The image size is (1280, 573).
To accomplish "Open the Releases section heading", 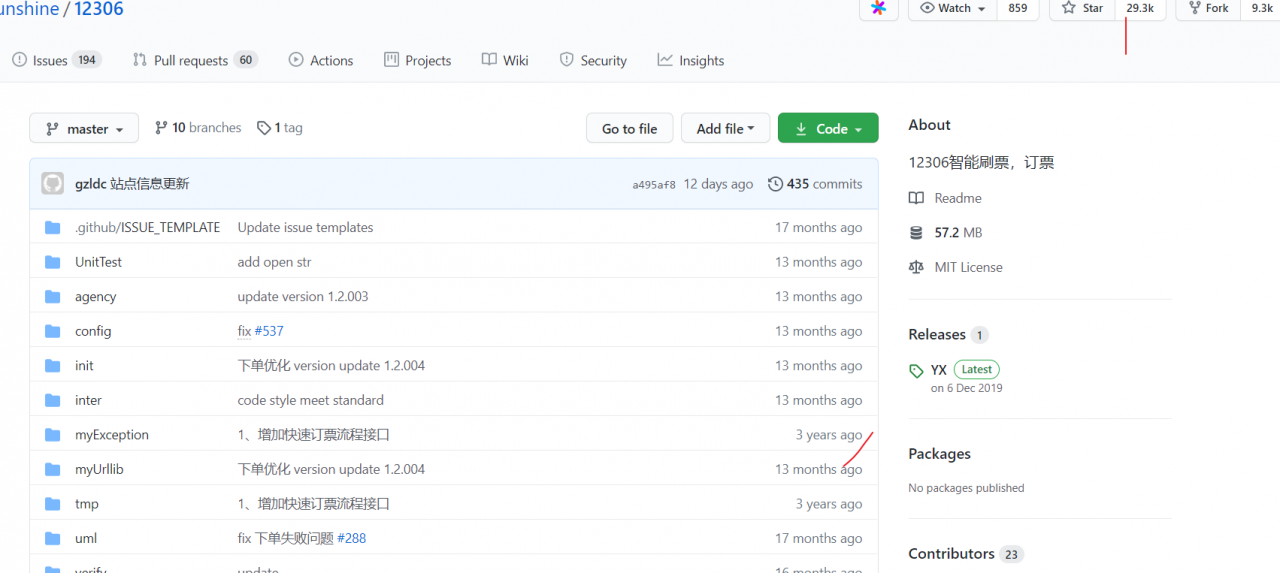I will pos(937,334).
